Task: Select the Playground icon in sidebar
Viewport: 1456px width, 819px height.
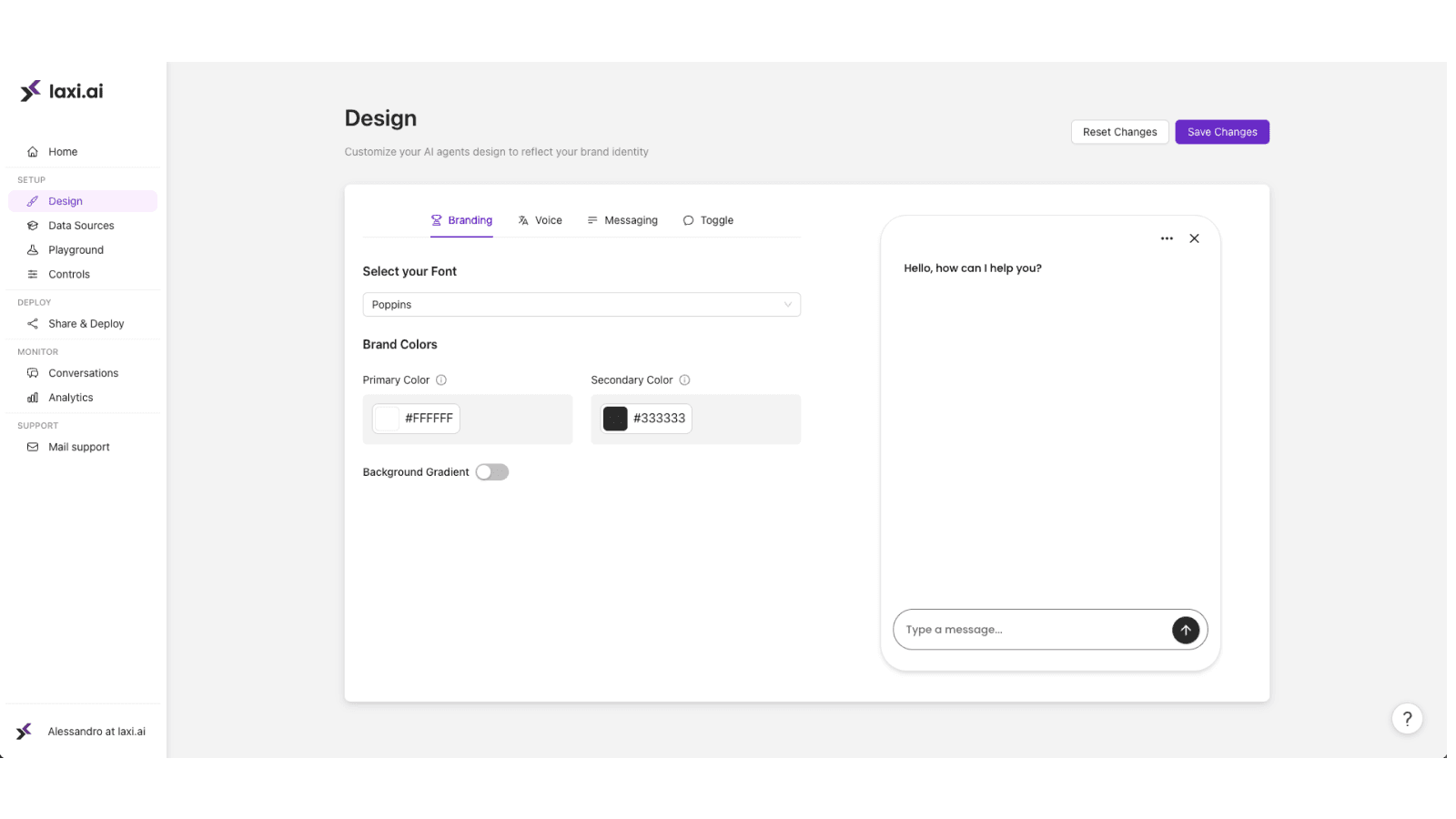Action: point(33,249)
